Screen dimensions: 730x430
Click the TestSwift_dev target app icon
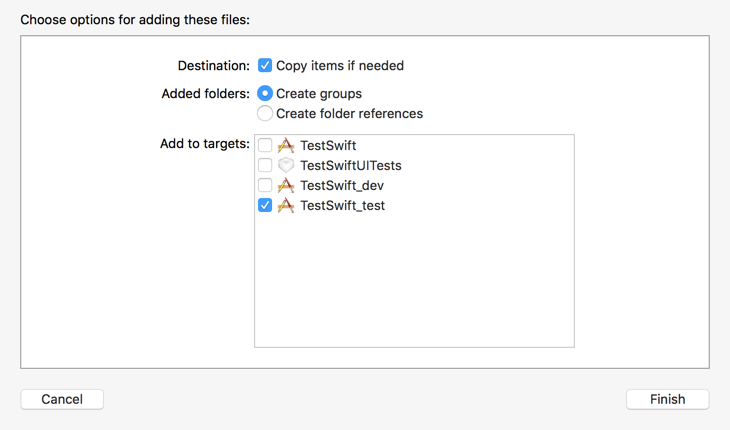(286, 186)
